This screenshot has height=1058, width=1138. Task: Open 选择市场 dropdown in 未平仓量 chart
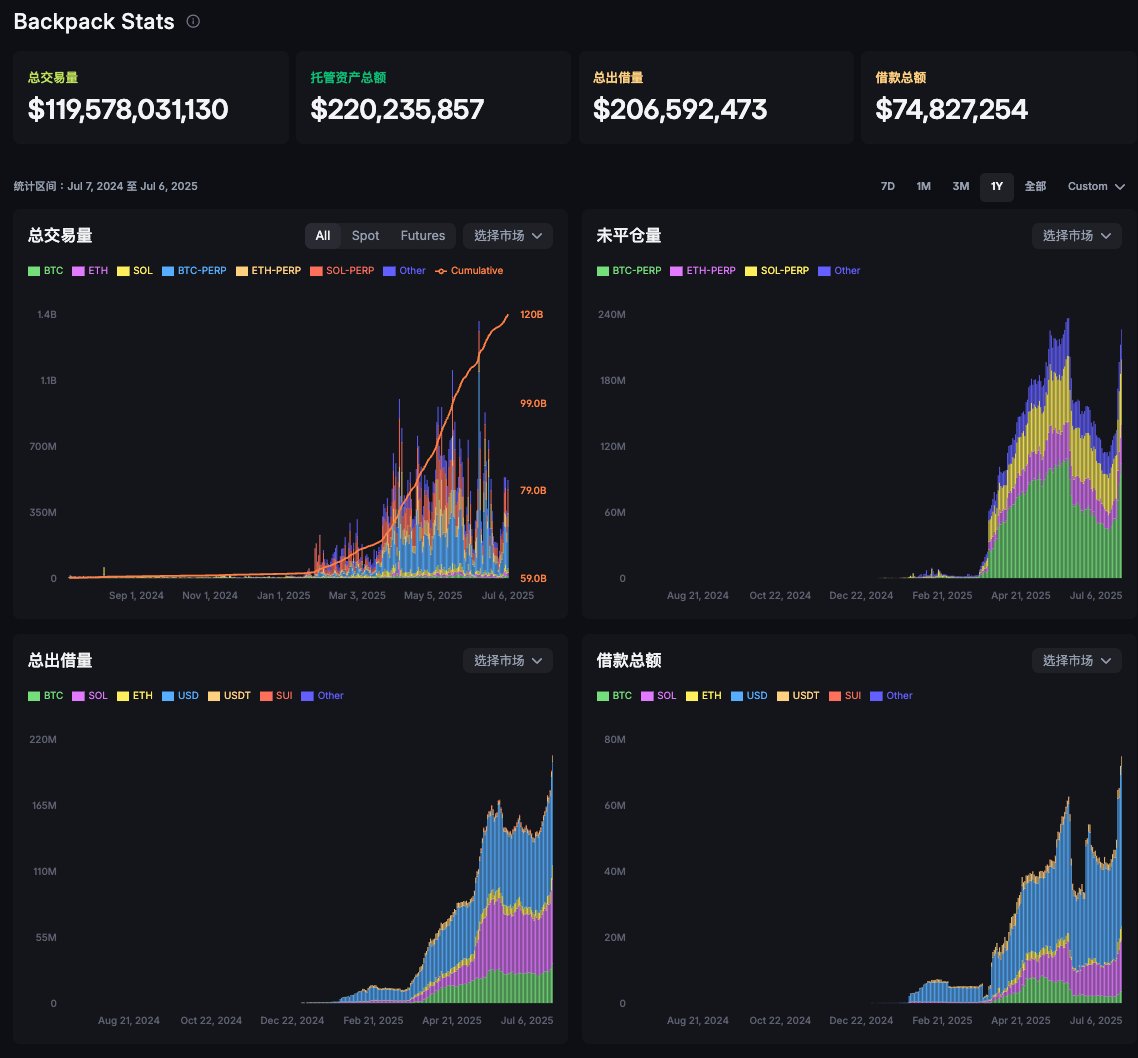tap(1077, 236)
